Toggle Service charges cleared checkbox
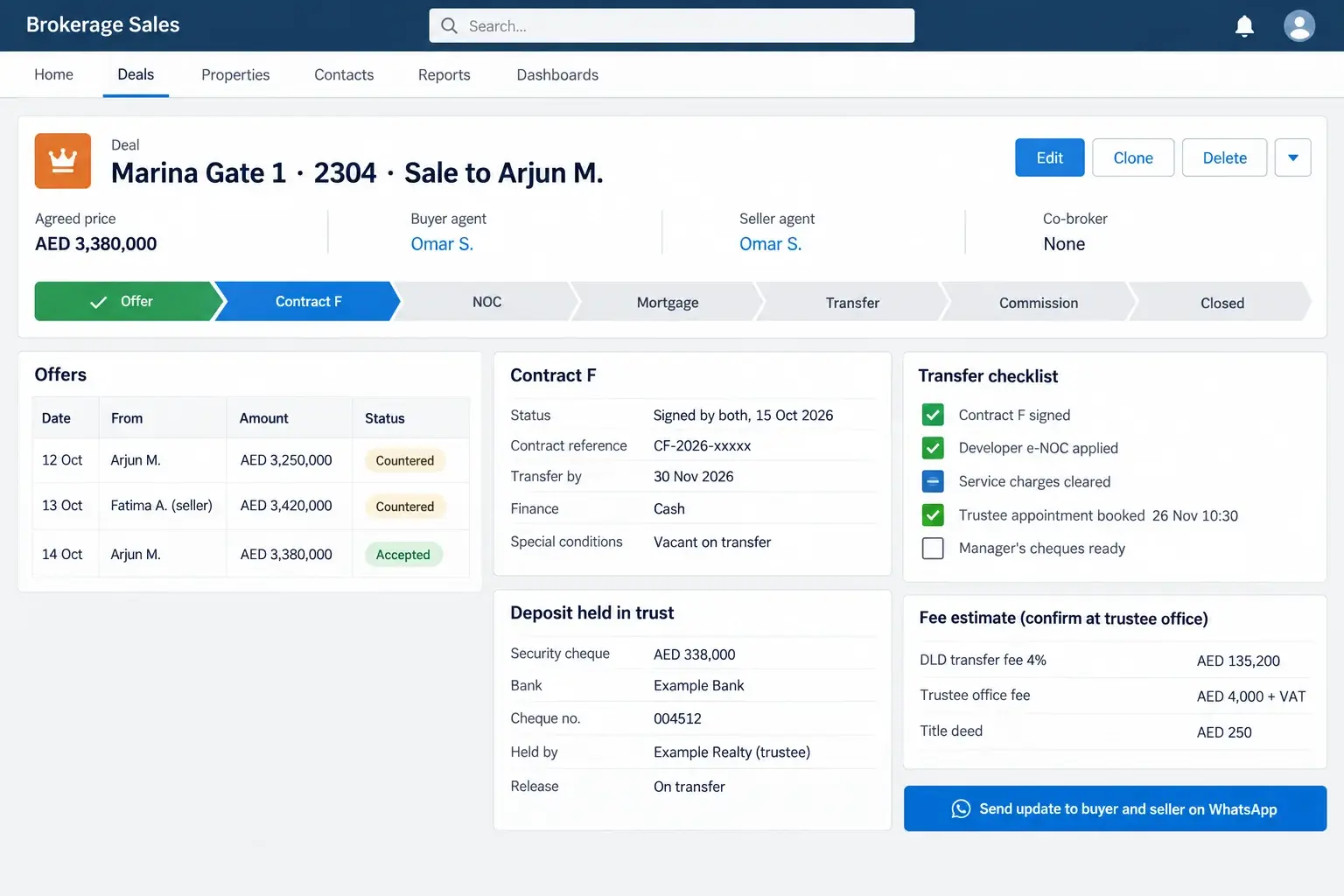The image size is (1344, 896). click(x=933, y=481)
